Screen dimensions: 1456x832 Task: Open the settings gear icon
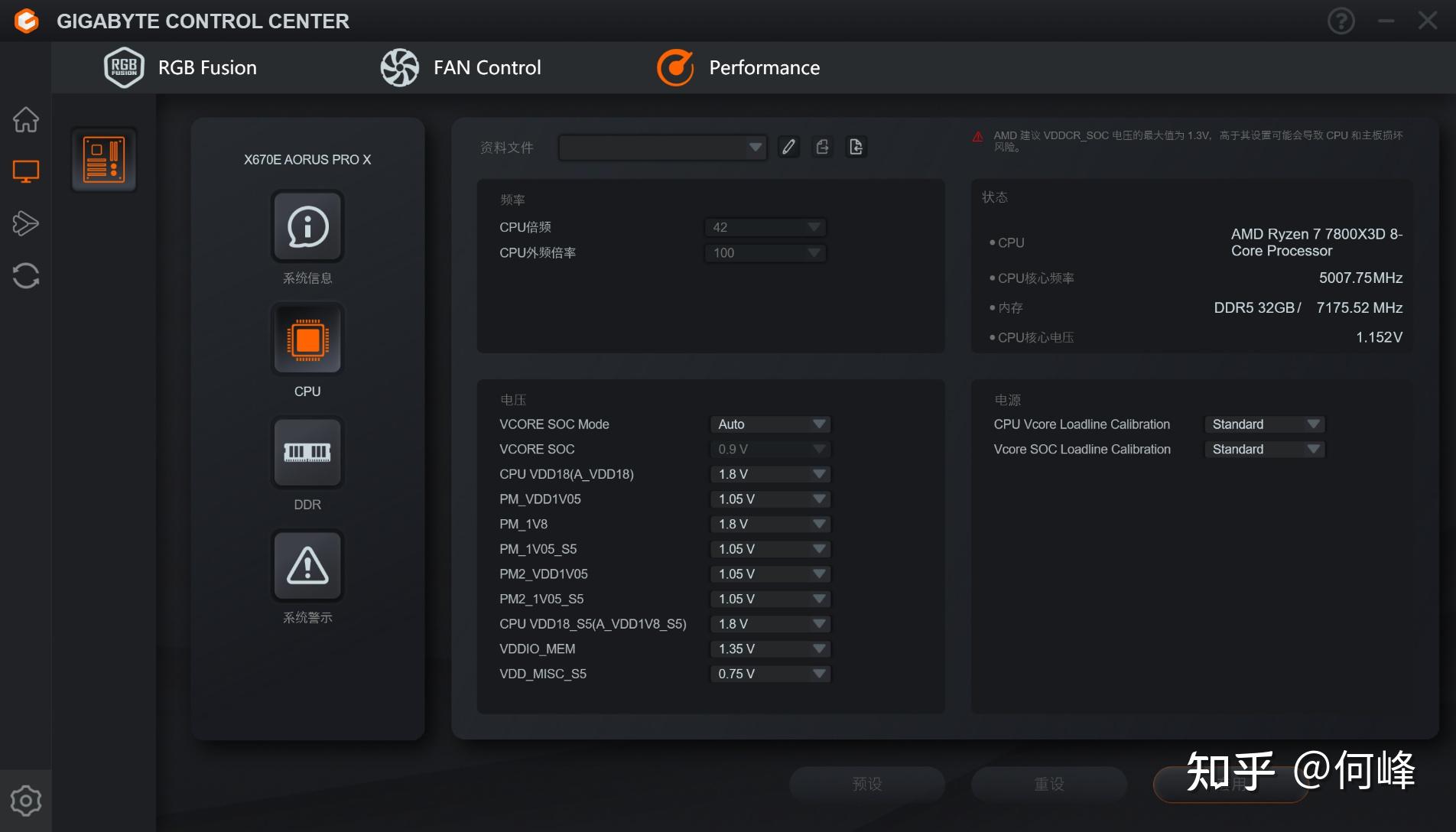(26, 801)
